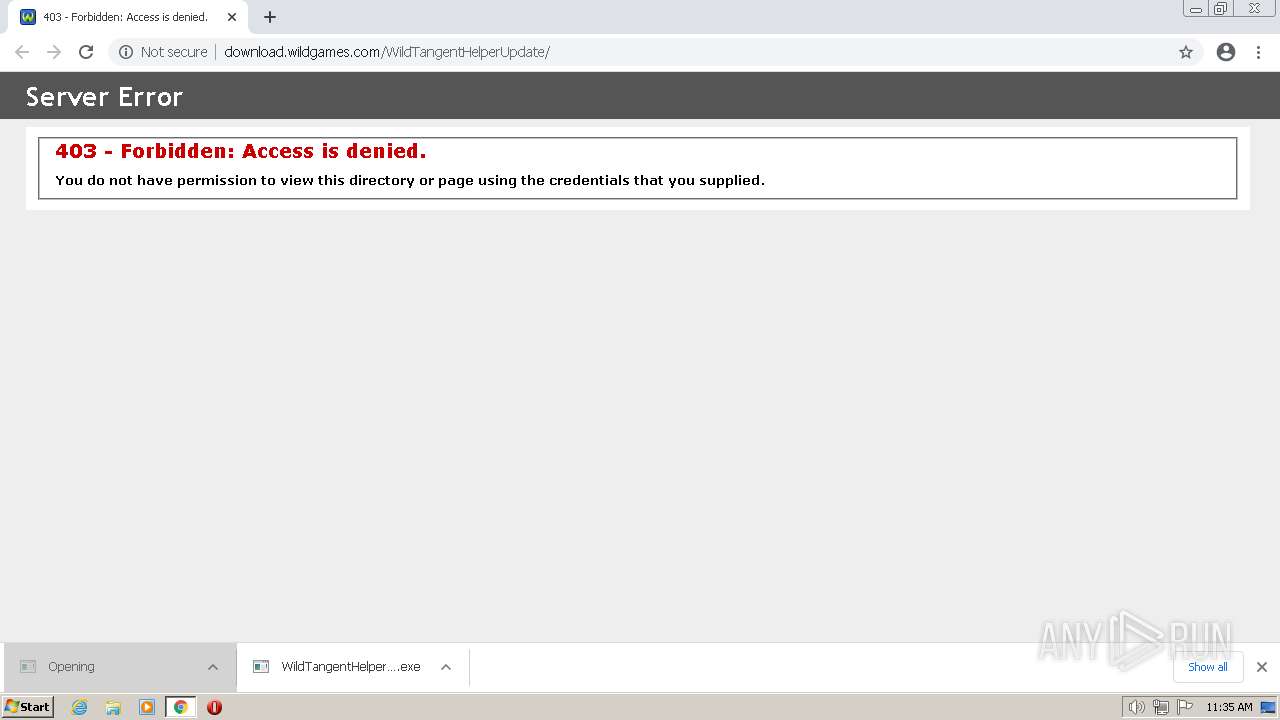1280x720 pixels.
Task: Click Show all downloads
Action: pos(1208,667)
